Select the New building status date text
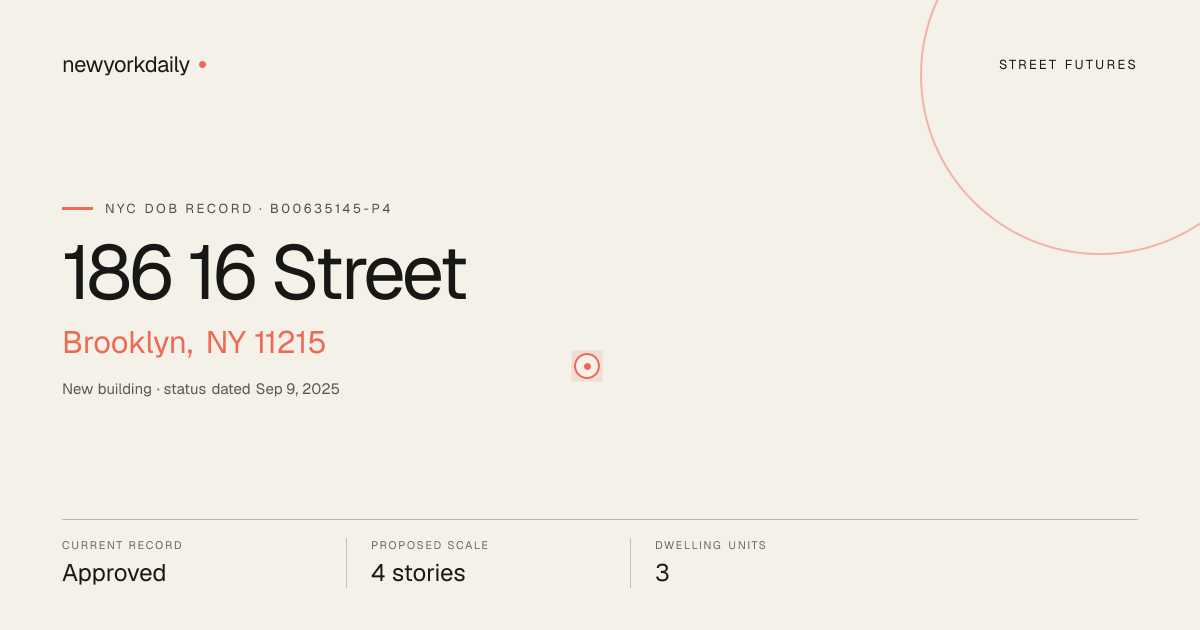The width and height of the screenshot is (1200, 630). click(x=201, y=389)
